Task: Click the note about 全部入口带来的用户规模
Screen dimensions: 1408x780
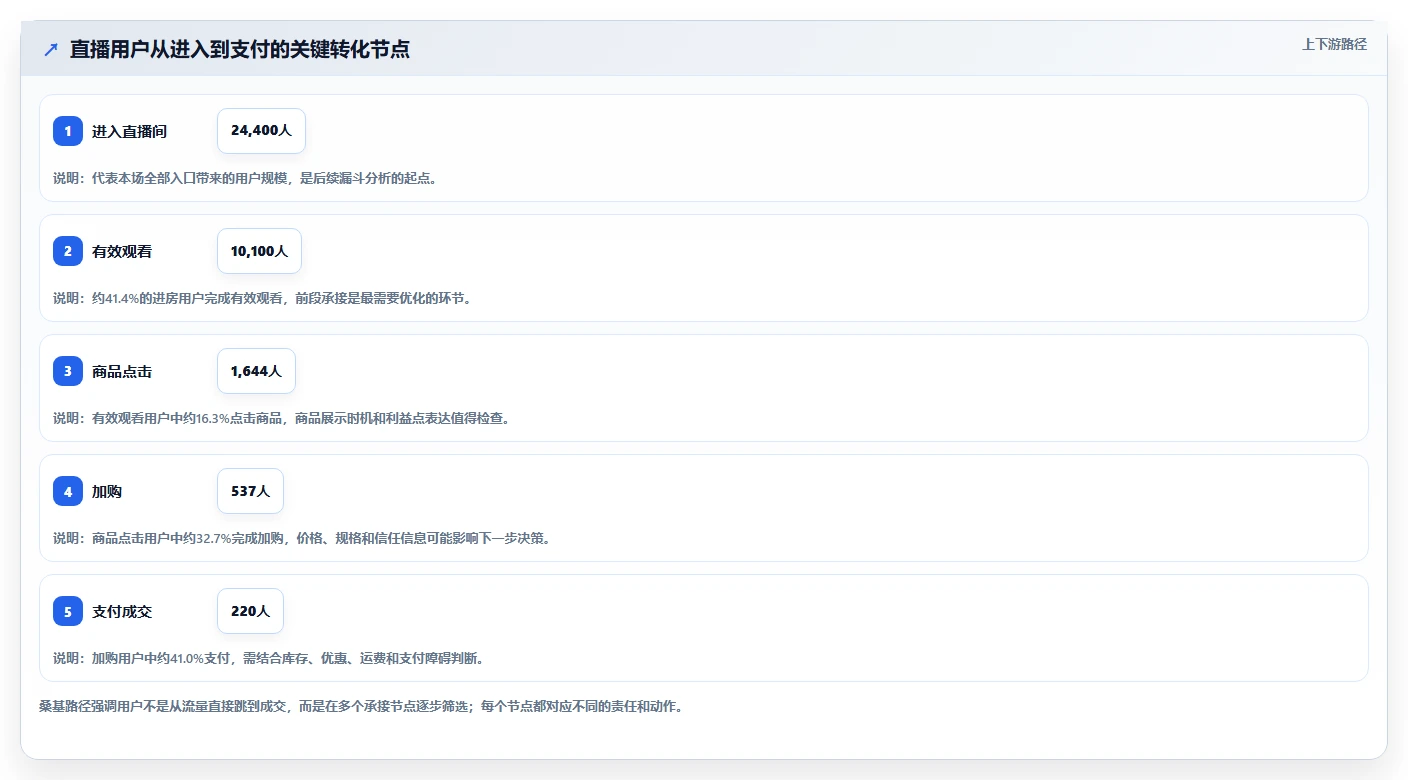Action: [x=246, y=178]
